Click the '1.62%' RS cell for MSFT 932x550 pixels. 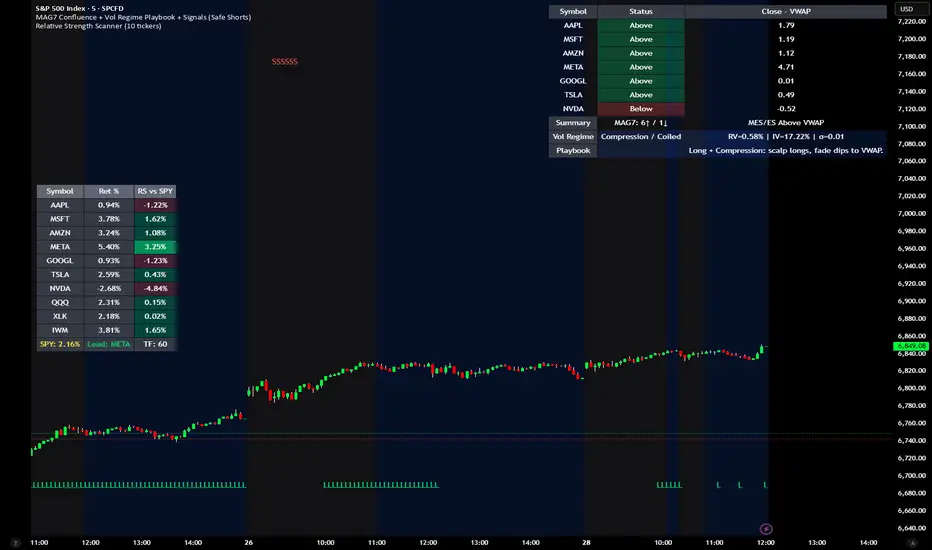(155, 219)
